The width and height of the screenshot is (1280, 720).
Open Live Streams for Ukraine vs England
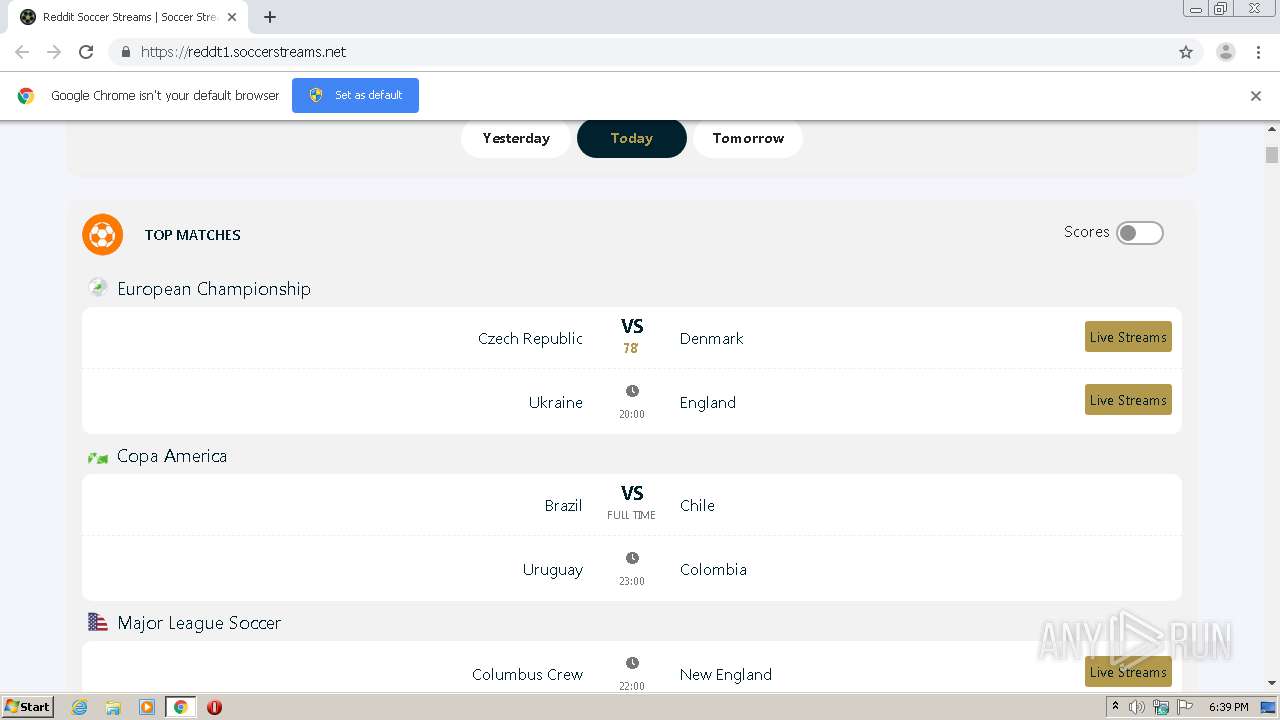1128,400
